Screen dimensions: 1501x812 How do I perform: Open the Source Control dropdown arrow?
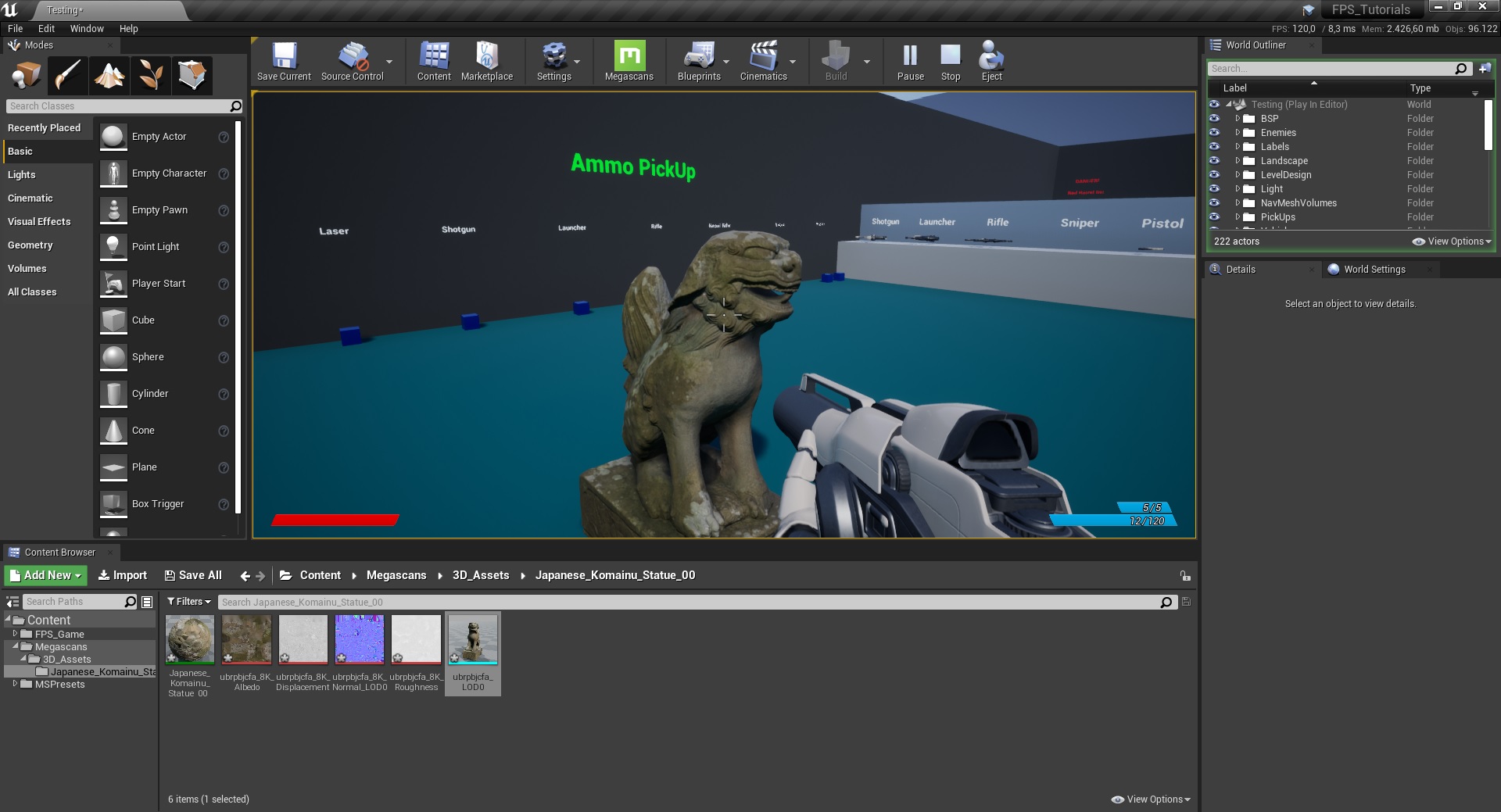[389, 62]
